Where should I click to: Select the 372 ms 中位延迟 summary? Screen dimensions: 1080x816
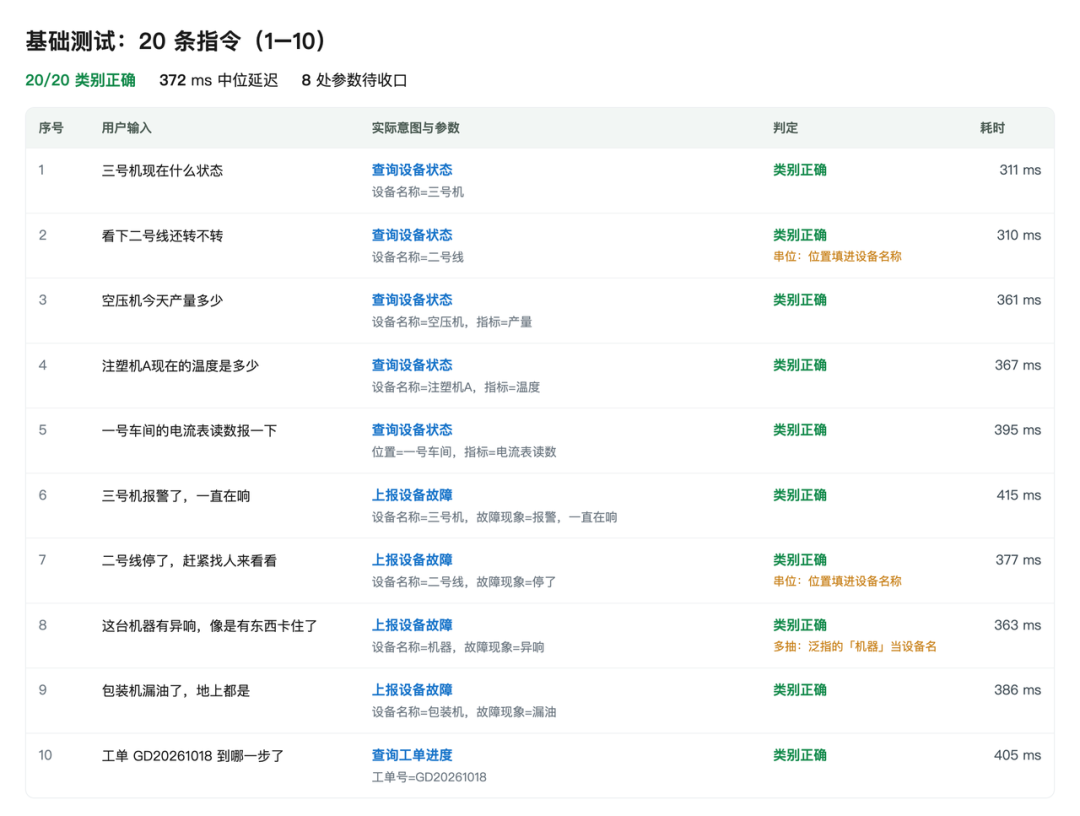218,81
